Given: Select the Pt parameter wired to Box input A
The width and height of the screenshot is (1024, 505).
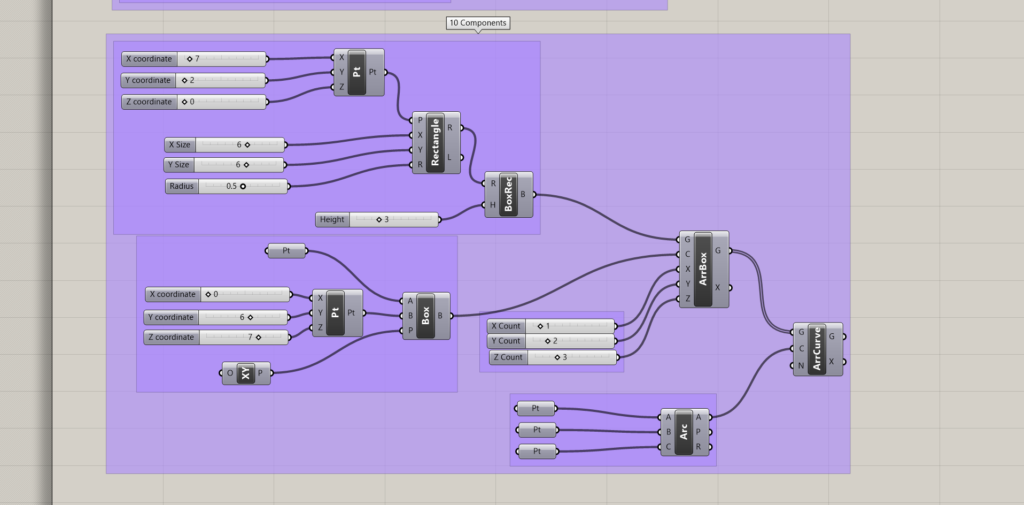Looking at the screenshot, I should (x=287, y=251).
